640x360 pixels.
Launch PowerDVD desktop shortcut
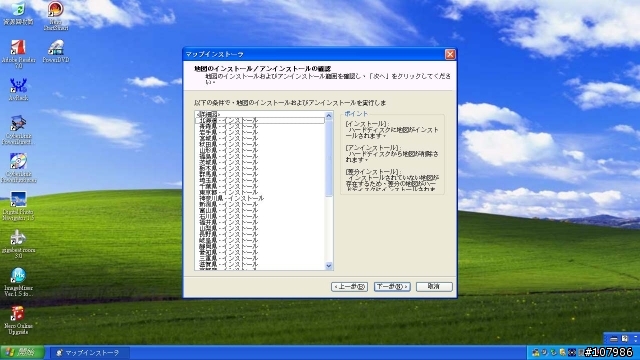(x=56, y=51)
